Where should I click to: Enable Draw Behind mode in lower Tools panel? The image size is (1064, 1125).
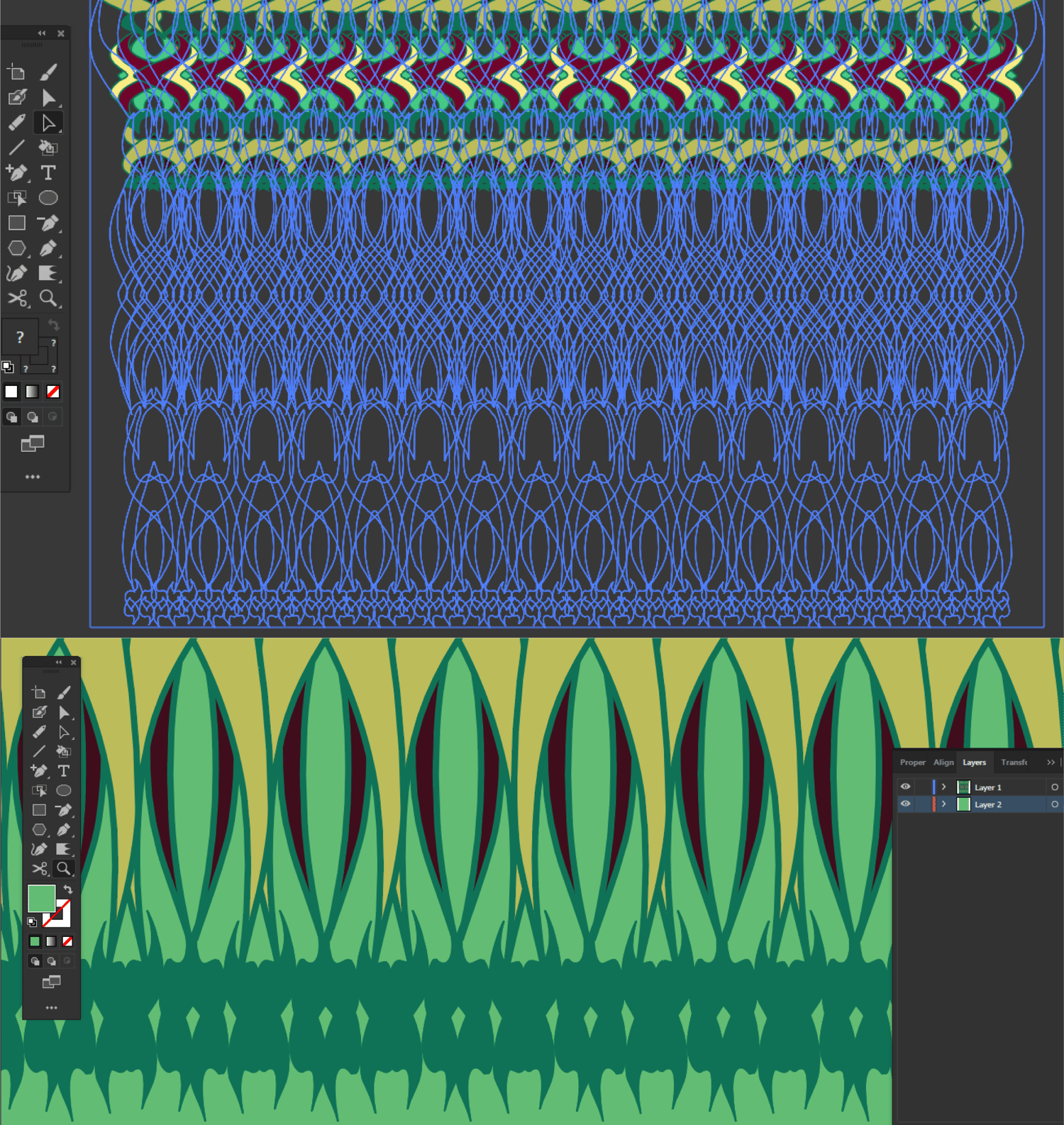[51, 961]
